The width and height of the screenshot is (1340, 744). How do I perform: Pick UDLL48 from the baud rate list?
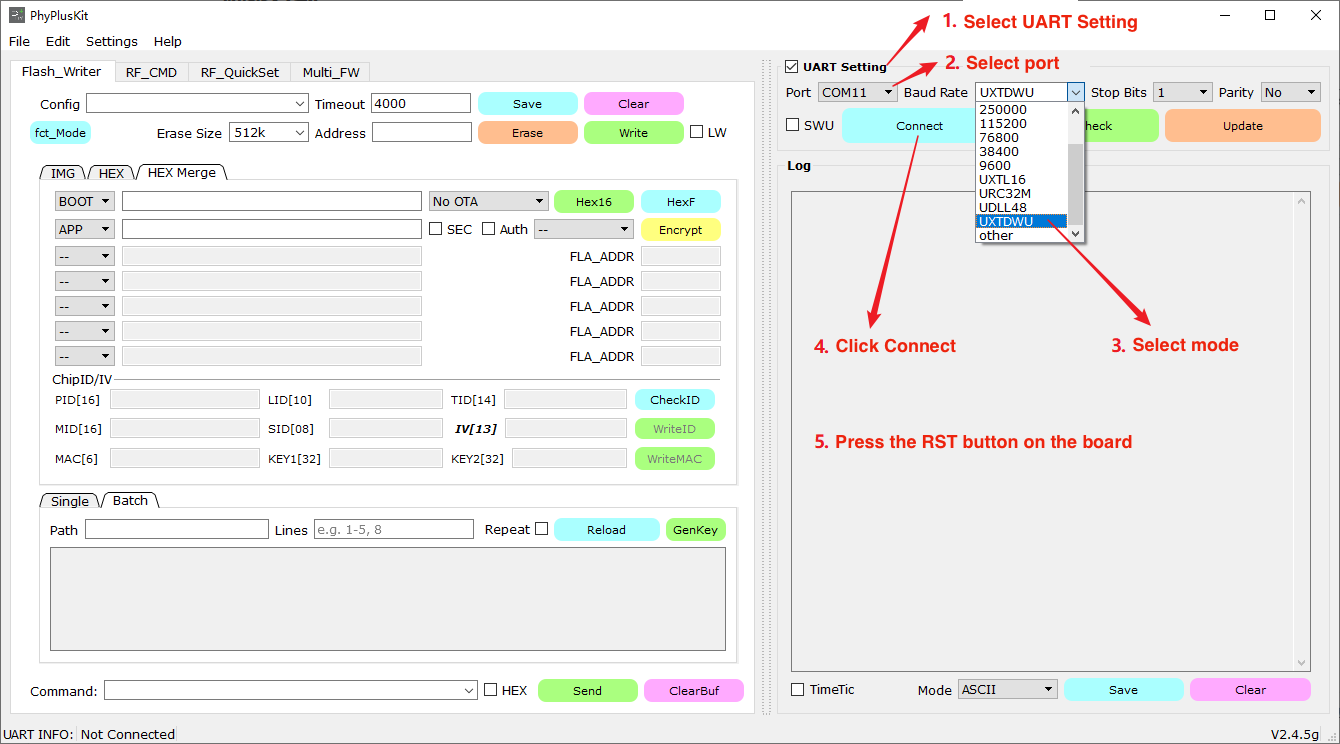pyautogui.click(x=1021, y=208)
